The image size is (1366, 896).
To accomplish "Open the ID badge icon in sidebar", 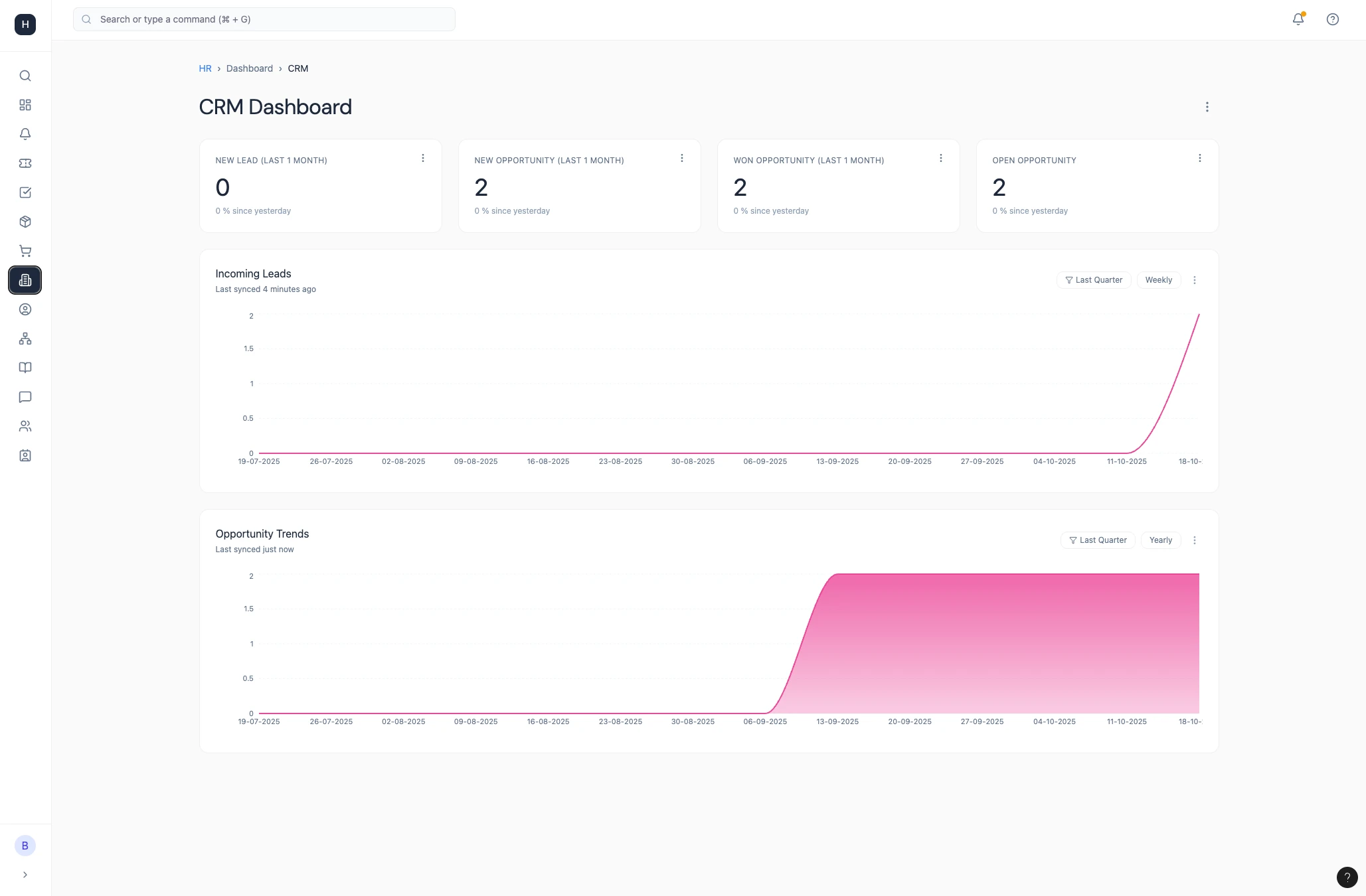I will (x=25, y=455).
